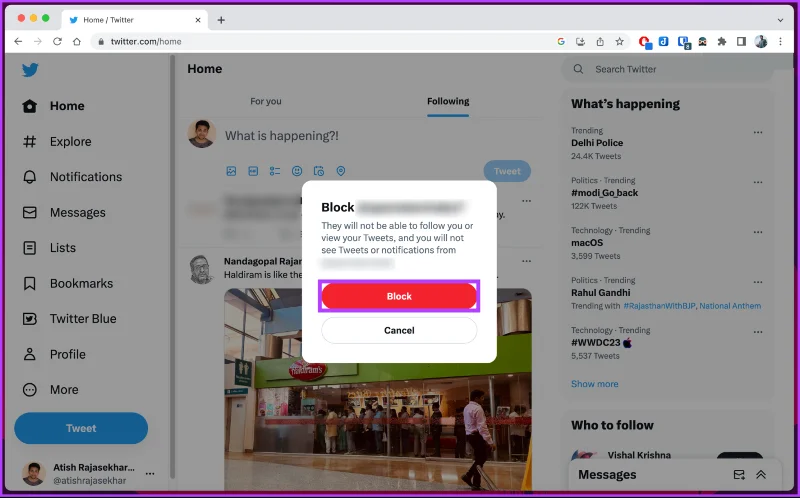Confirm with the red Block button
Image resolution: width=800 pixels, height=498 pixels.
tap(399, 296)
